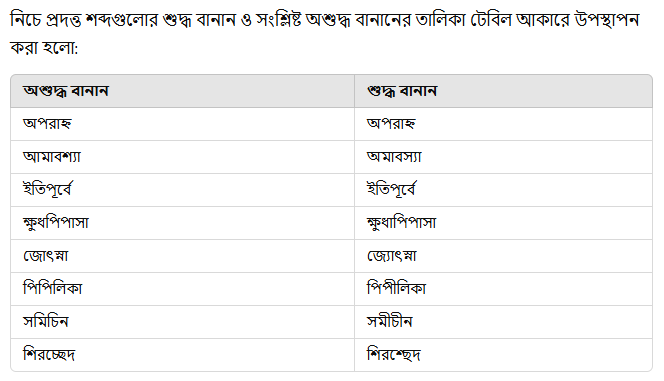Screen dimensions: 664x381
Task: Click the শুদ্ধ বানান column header
Action: point(503,91)
